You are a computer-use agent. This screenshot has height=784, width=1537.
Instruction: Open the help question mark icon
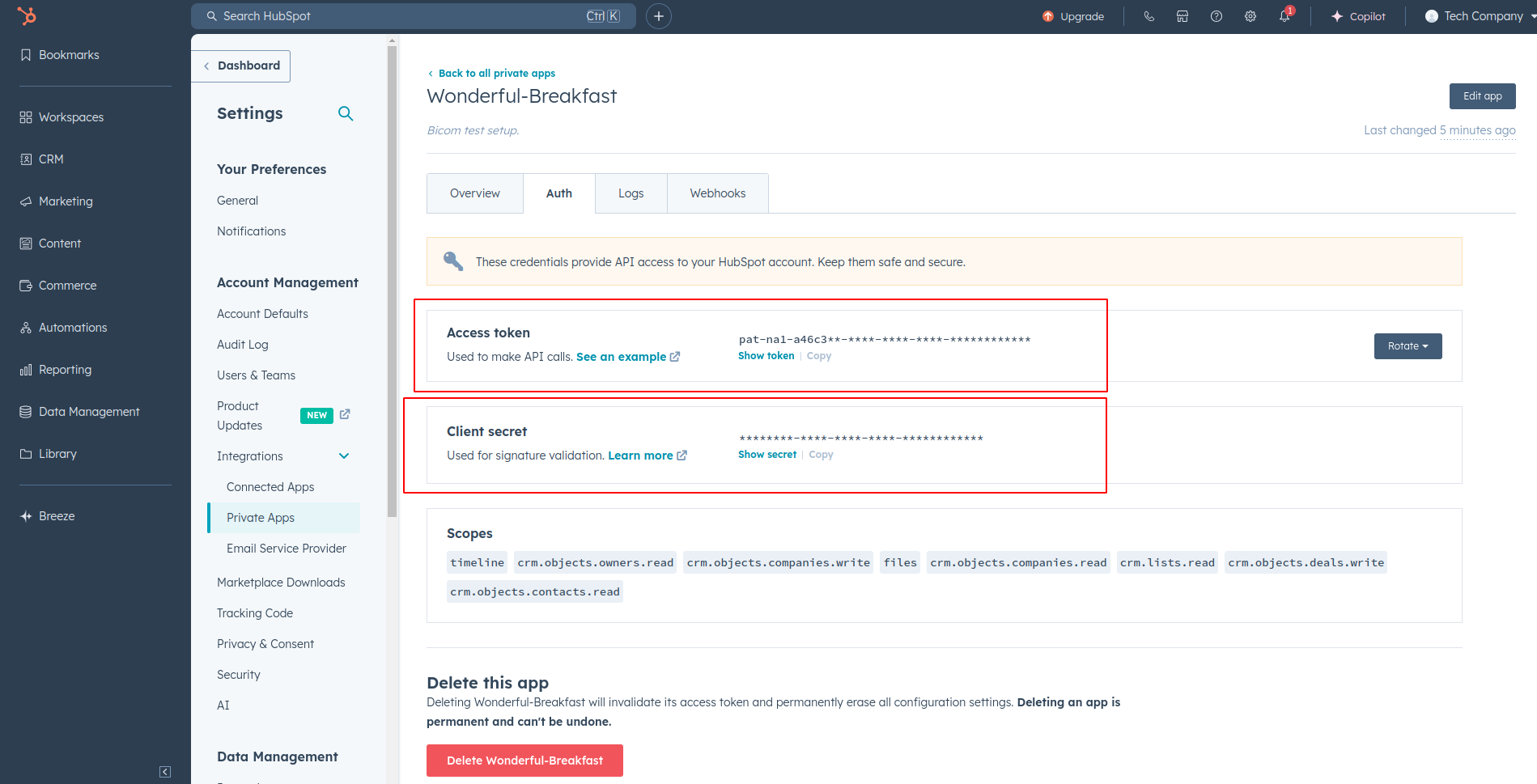tap(1216, 16)
